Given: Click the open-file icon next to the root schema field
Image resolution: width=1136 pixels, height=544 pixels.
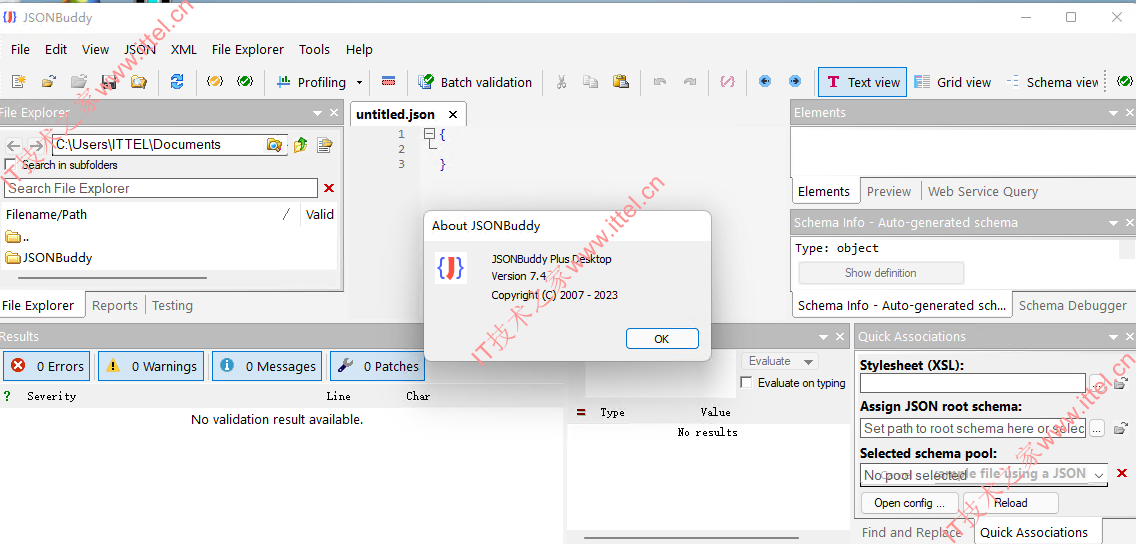Looking at the screenshot, I should (x=1120, y=428).
